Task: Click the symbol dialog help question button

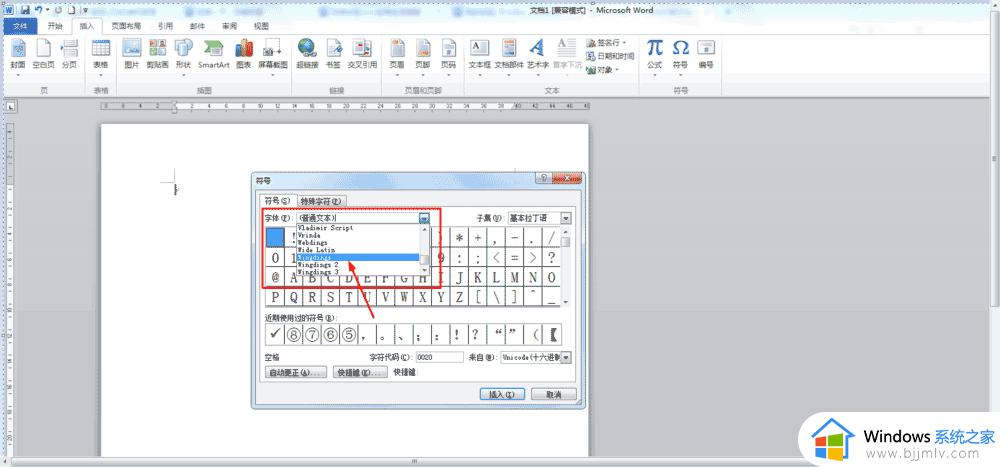Action: [x=543, y=179]
